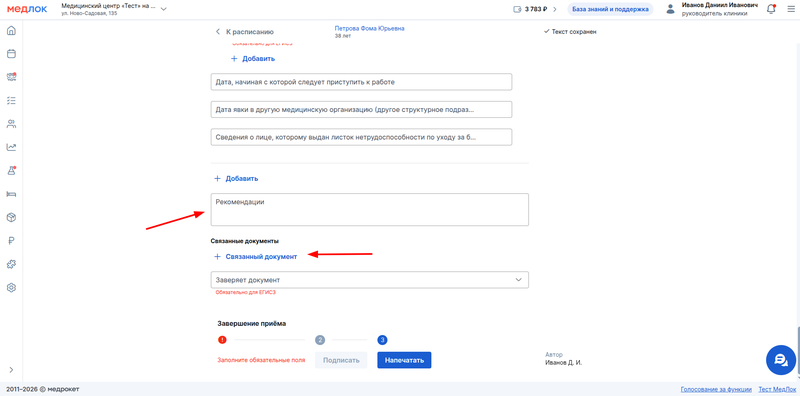Viewport: 800px width, 396px height.
Task: Open the settings gear icon in sidebar
Action: coord(11,287)
